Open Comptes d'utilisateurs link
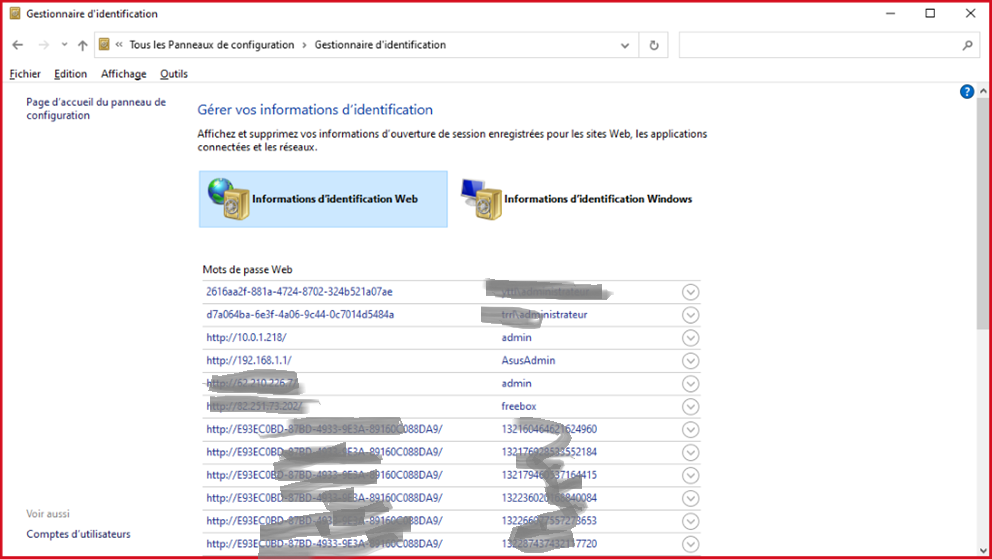The image size is (992, 559). point(78,534)
